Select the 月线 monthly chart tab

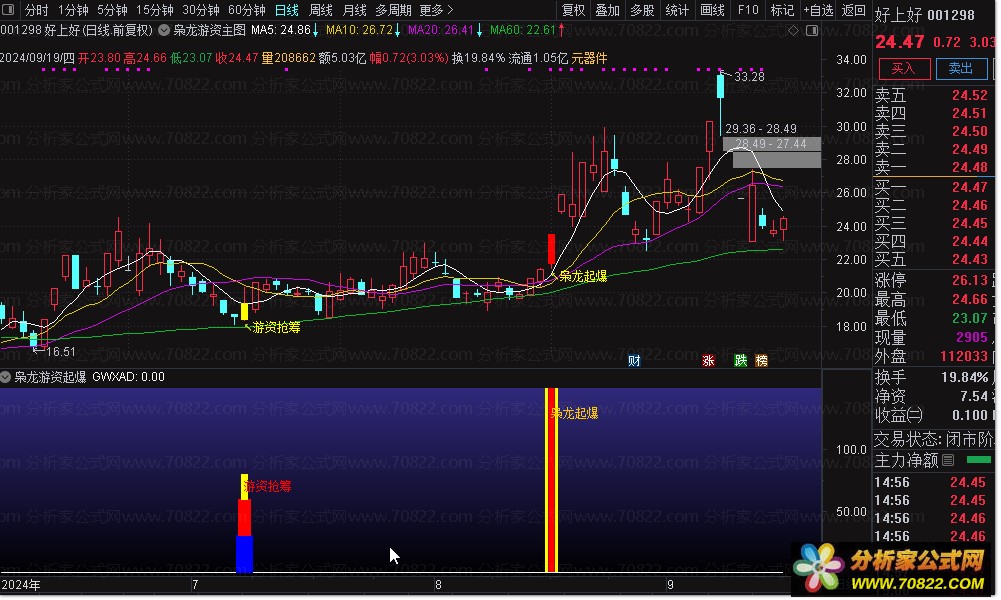pyautogui.click(x=354, y=10)
